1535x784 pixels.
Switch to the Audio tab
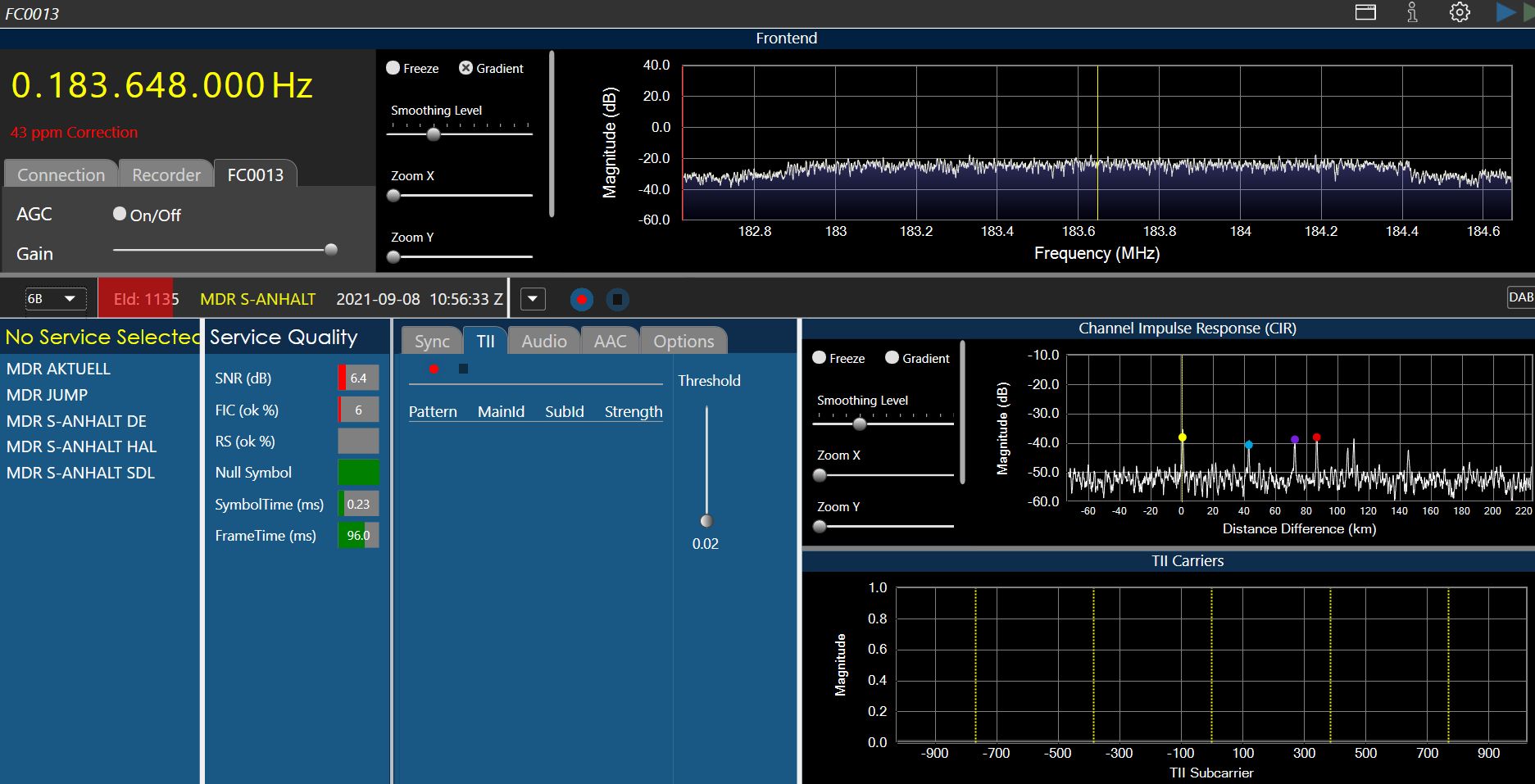tap(543, 341)
